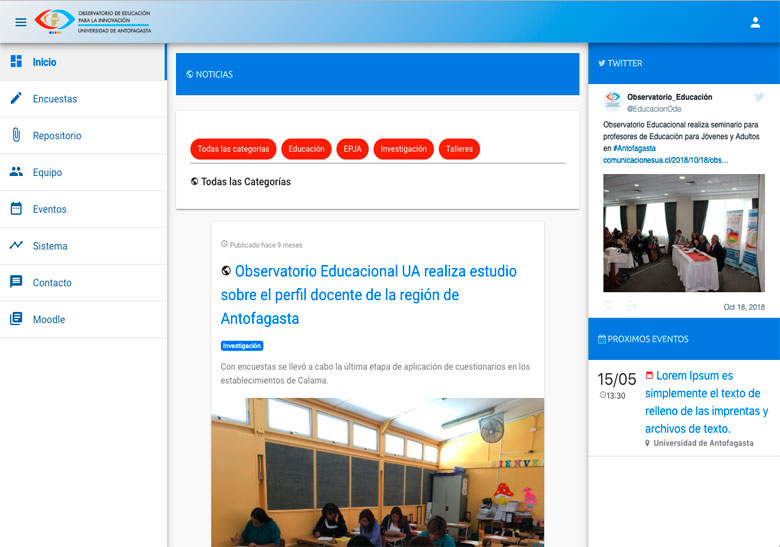Select Equipo in the sidebar
The image size is (780, 547).
point(83,172)
